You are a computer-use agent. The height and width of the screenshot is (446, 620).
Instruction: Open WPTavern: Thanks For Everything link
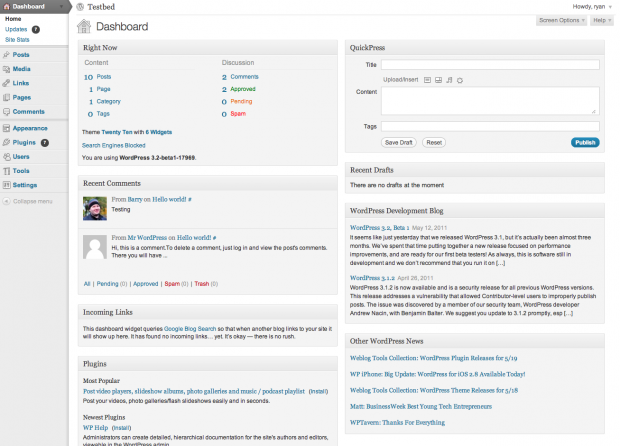397,423
